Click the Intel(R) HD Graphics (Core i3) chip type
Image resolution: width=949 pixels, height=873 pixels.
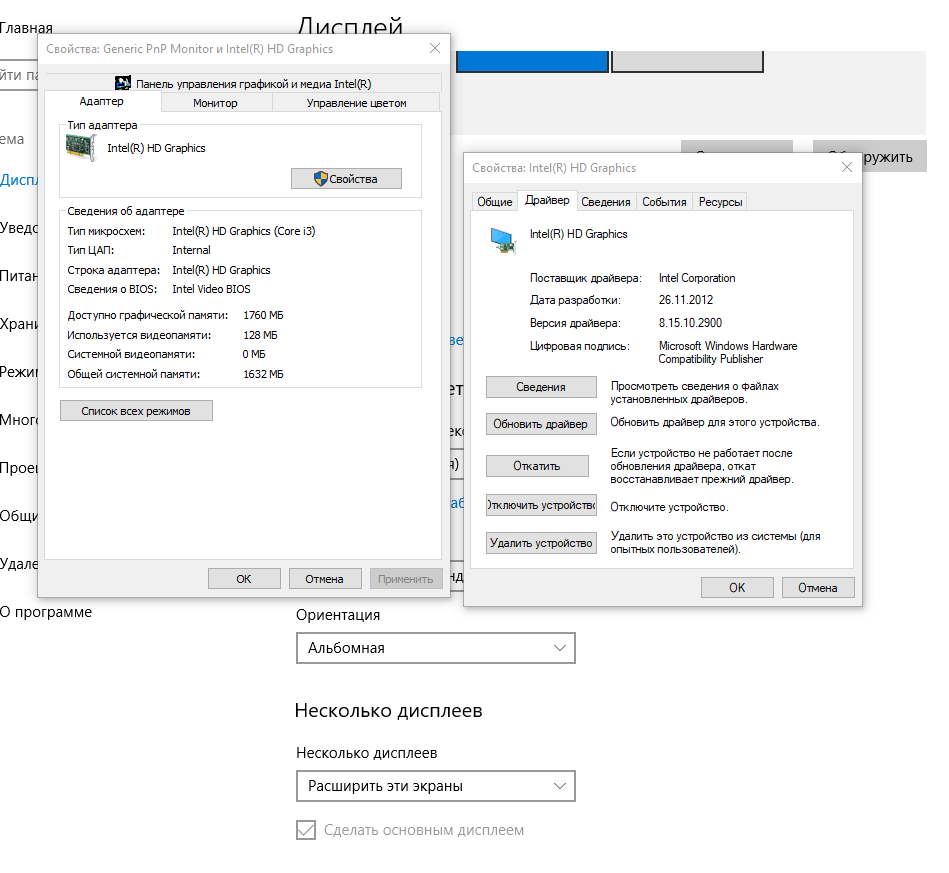click(244, 231)
